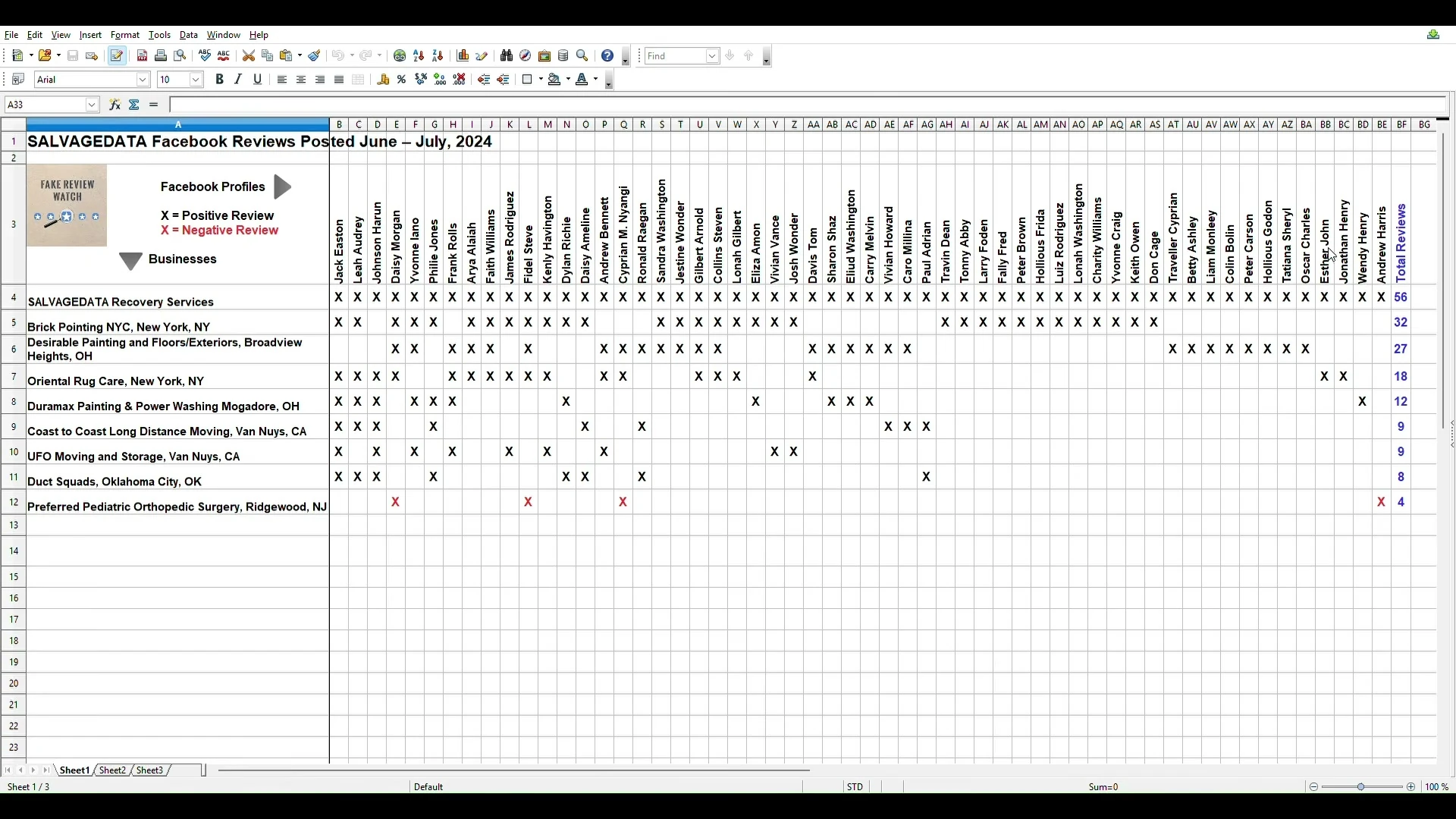The image size is (1456, 819).
Task: Click the Insert Hyperlink globe icon
Action: tap(400, 56)
